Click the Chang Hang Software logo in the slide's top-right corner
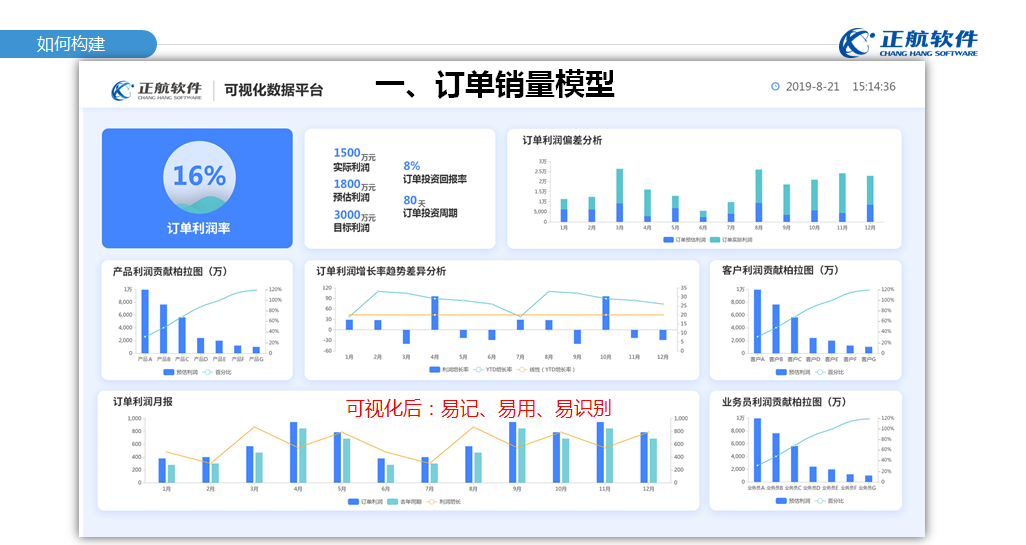This screenshot has width=1026, height=545. click(x=908, y=42)
